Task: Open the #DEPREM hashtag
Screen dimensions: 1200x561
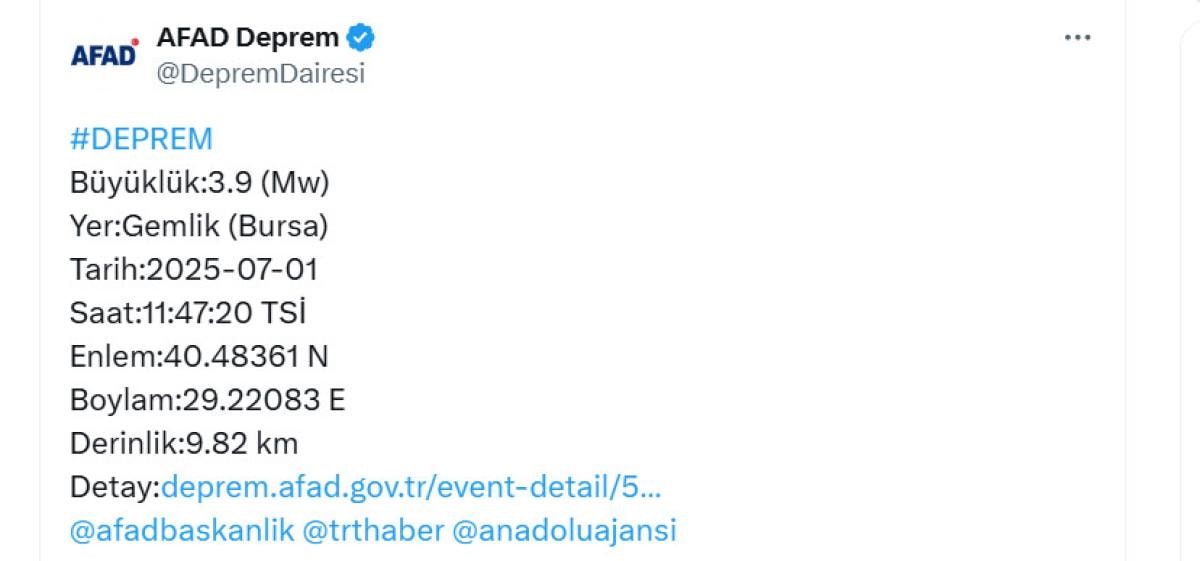Action: [x=141, y=139]
